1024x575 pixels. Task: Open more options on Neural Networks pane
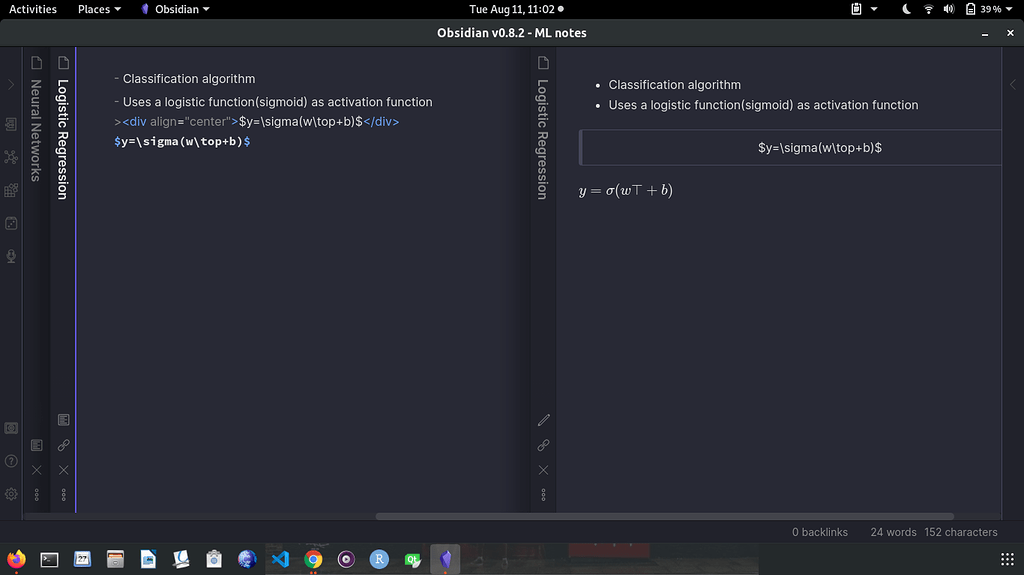click(x=37, y=495)
